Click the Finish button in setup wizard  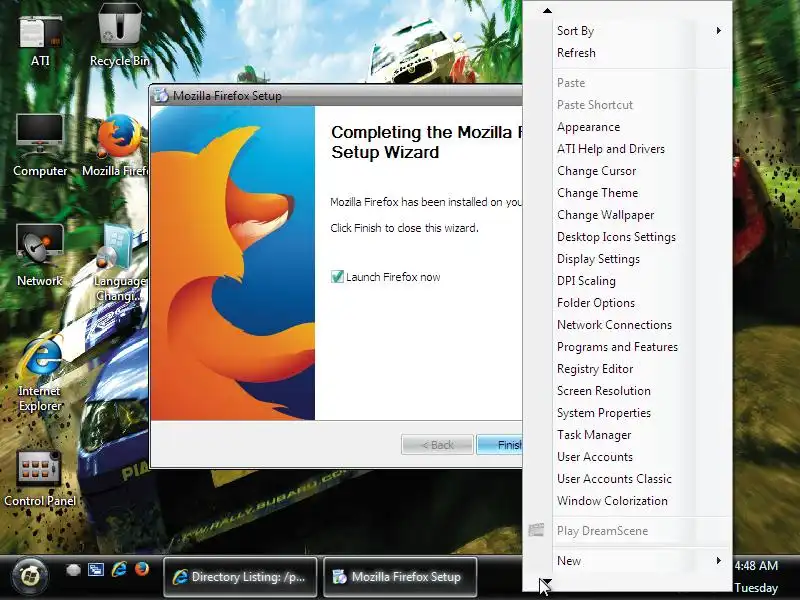point(500,445)
